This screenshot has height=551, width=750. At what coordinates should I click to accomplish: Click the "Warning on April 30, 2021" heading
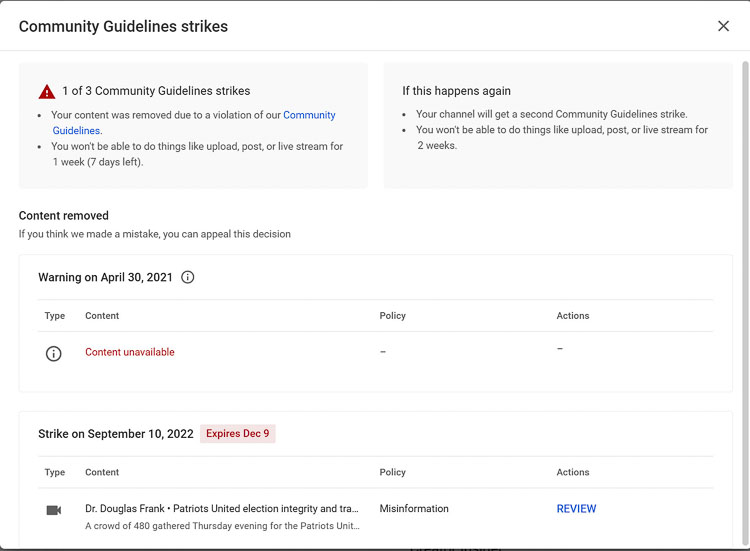pyautogui.click(x=105, y=277)
